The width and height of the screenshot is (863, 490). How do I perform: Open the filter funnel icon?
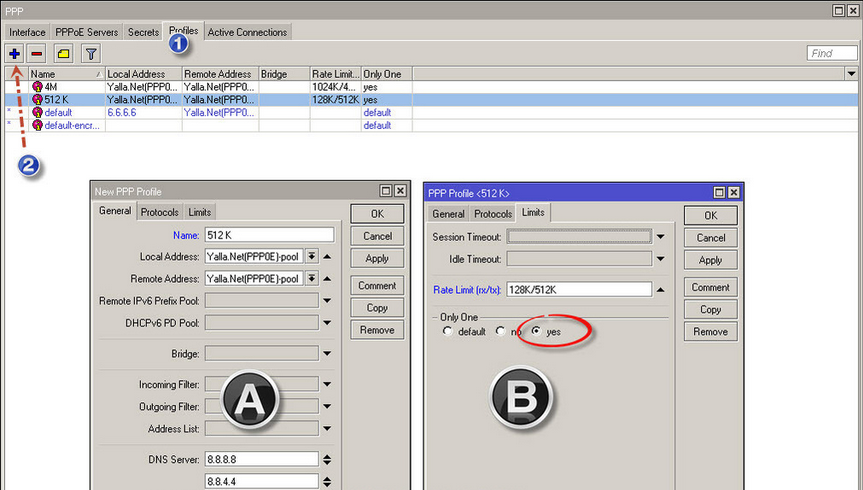tap(90, 53)
